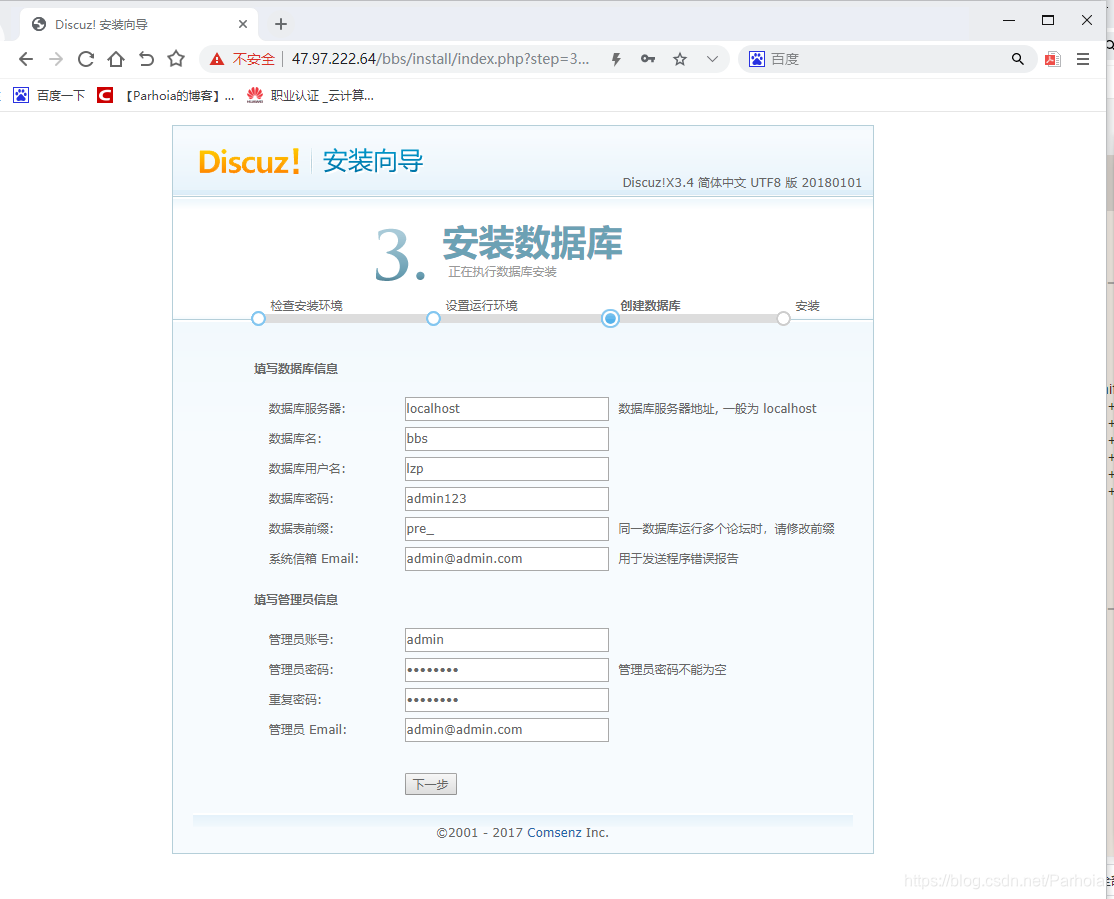The width and height of the screenshot is (1114, 899).
Task: Click the 重复密码 password field
Action: (x=507, y=700)
